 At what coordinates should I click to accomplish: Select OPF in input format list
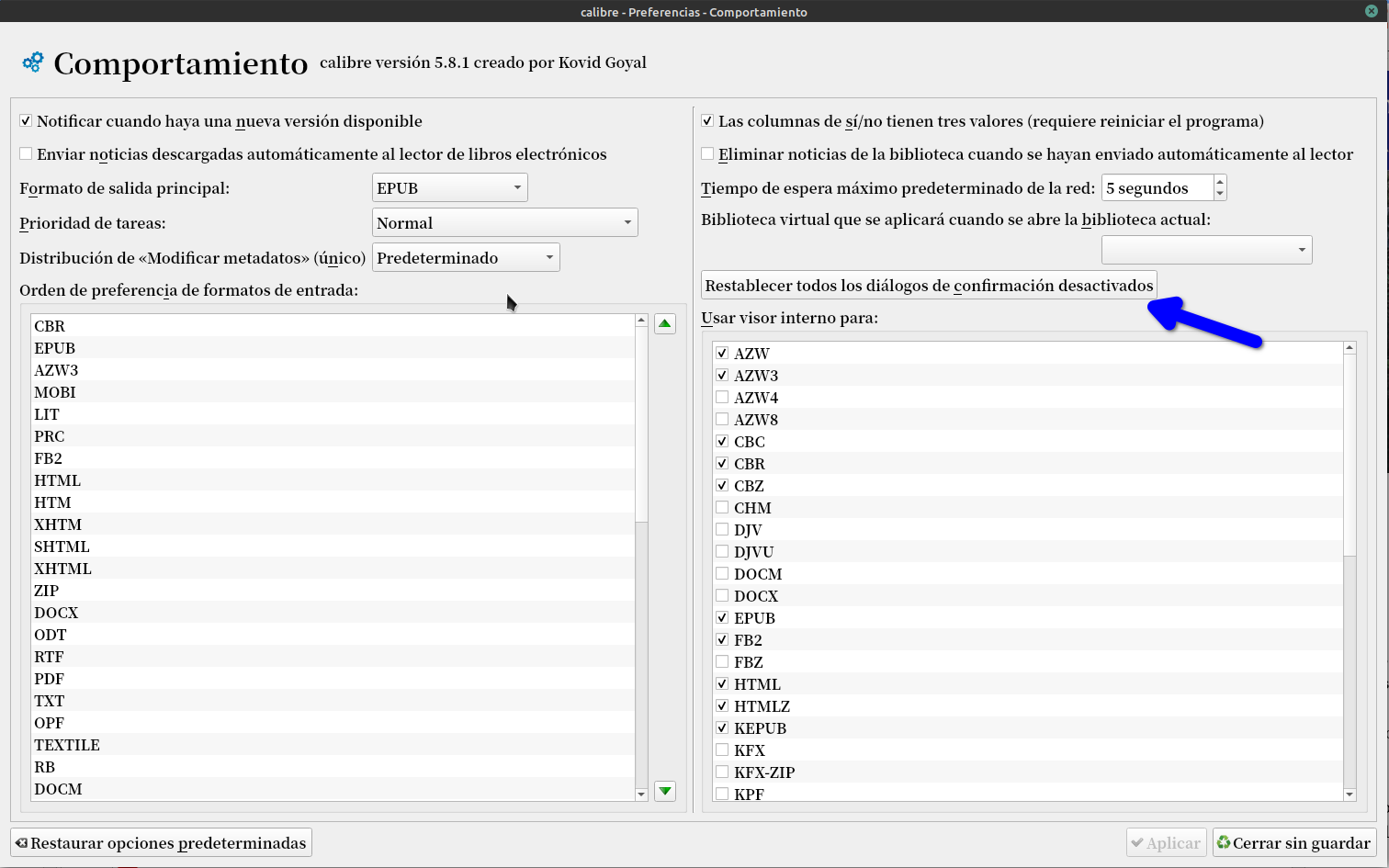click(333, 723)
